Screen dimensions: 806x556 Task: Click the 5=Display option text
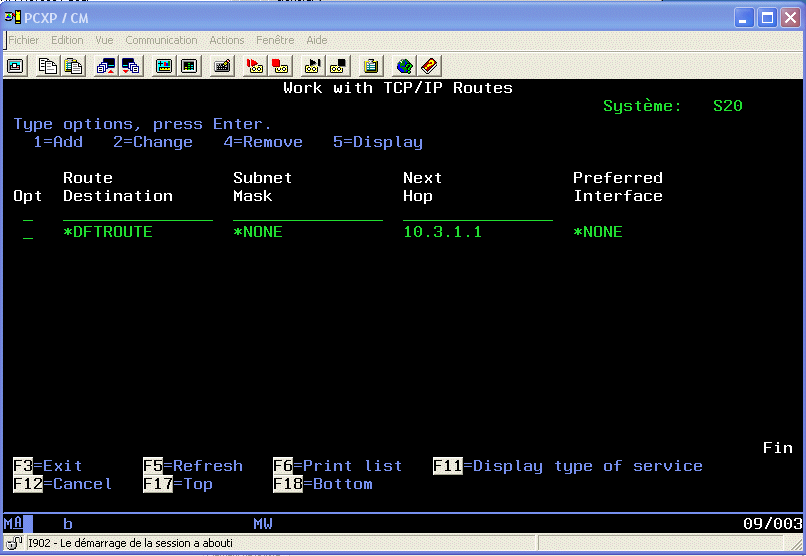[378, 142]
